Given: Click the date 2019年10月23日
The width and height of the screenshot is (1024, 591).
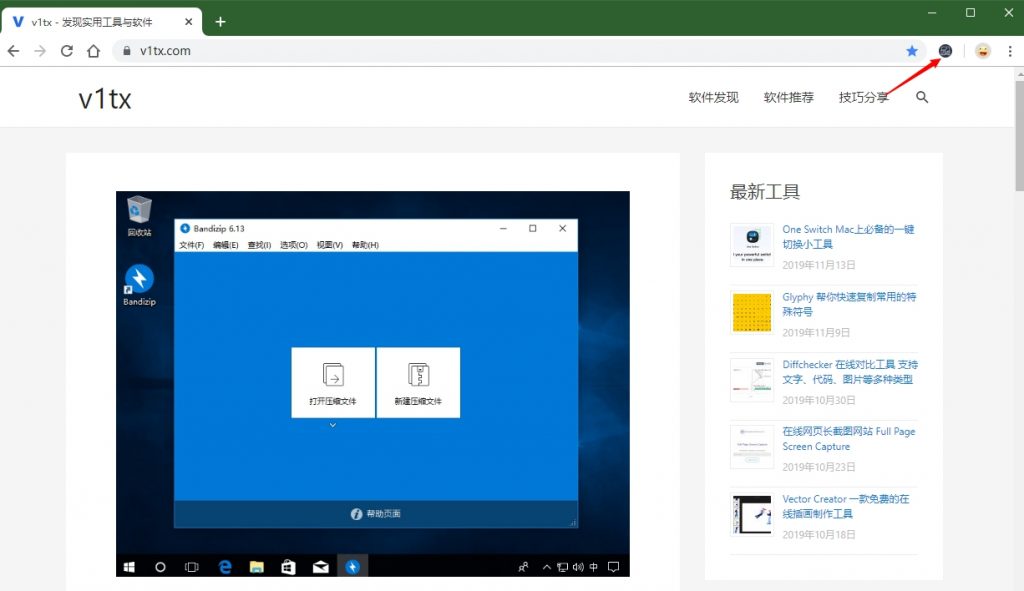Looking at the screenshot, I should pyautogui.click(x=818, y=467).
